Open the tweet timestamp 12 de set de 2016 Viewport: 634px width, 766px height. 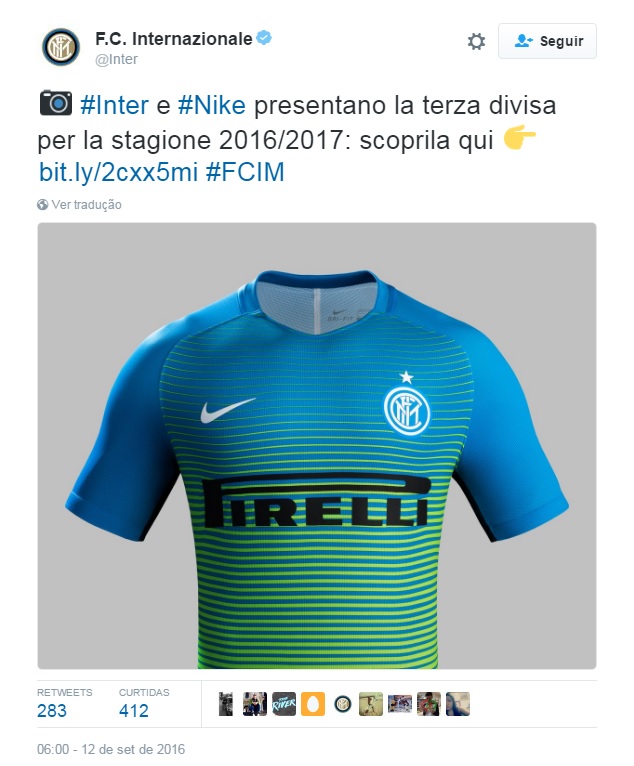coord(111,749)
